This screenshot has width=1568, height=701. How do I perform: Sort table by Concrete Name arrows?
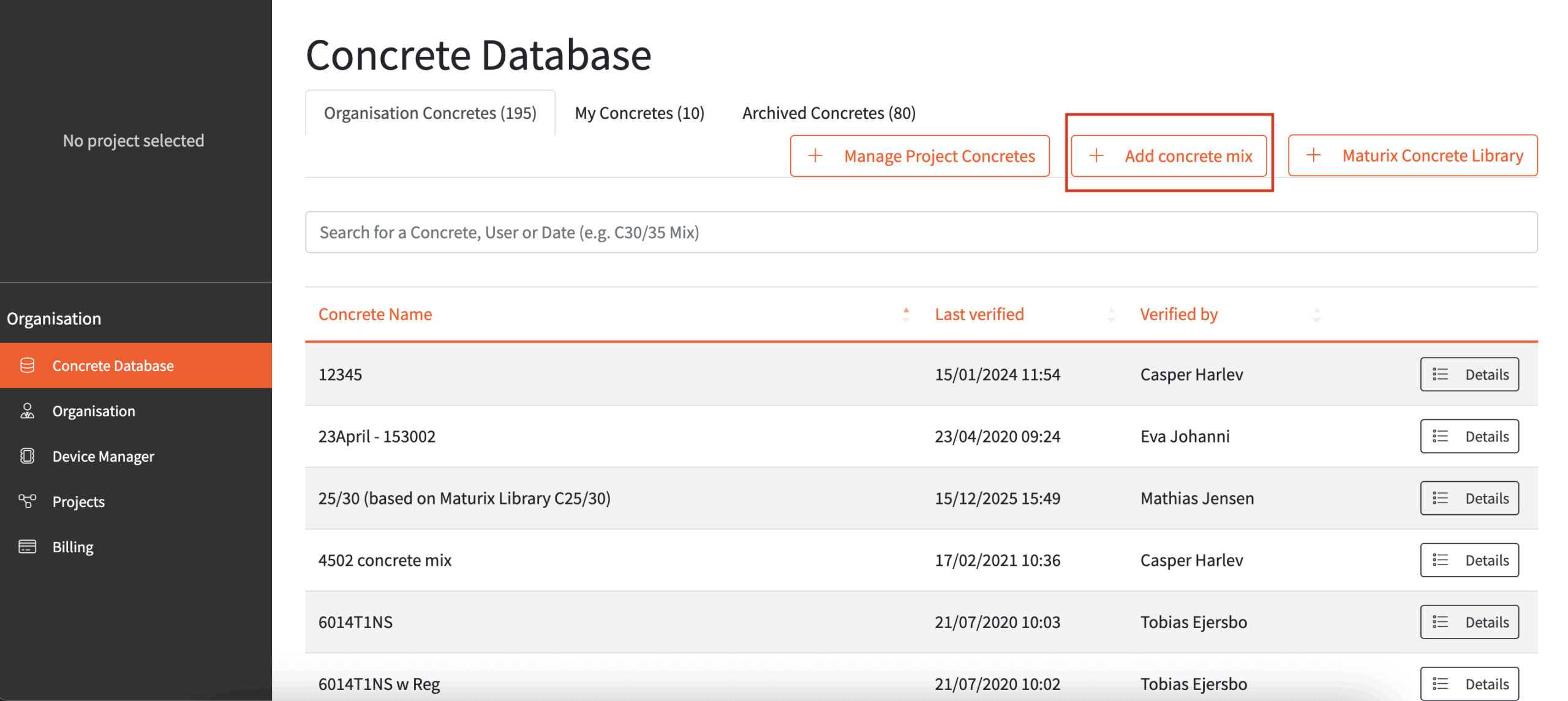click(906, 315)
